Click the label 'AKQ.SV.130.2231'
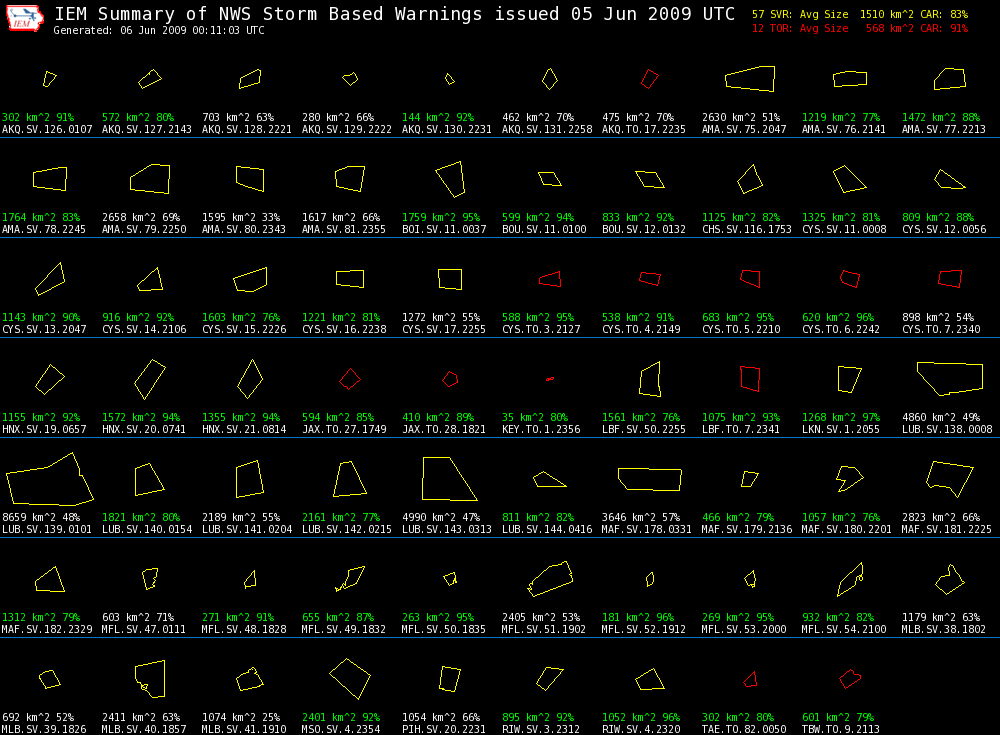Image resolution: width=1000 pixels, height=735 pixels. (446, 130)
